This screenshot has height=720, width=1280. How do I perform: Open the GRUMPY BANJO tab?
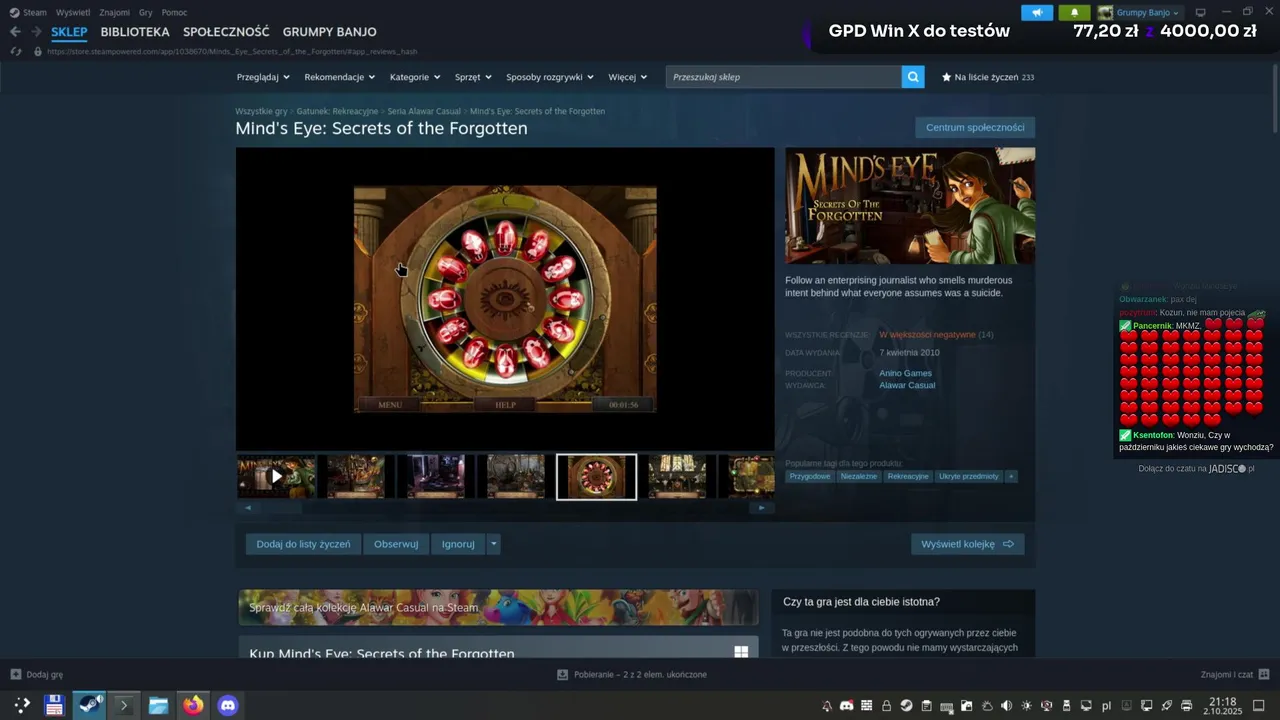point(329,32)
